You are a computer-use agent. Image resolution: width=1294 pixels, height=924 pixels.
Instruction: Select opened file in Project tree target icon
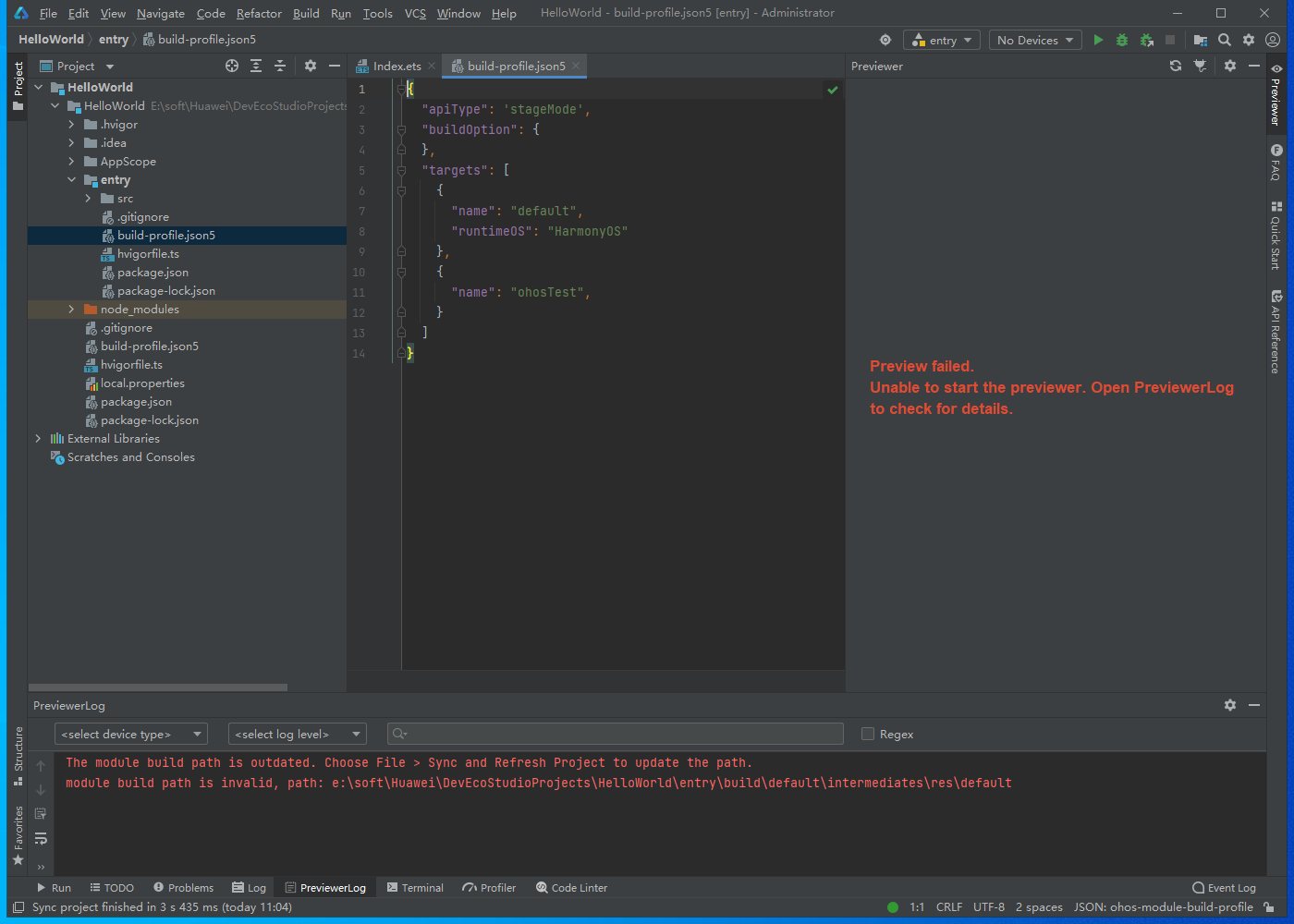(x=232, y=66)
